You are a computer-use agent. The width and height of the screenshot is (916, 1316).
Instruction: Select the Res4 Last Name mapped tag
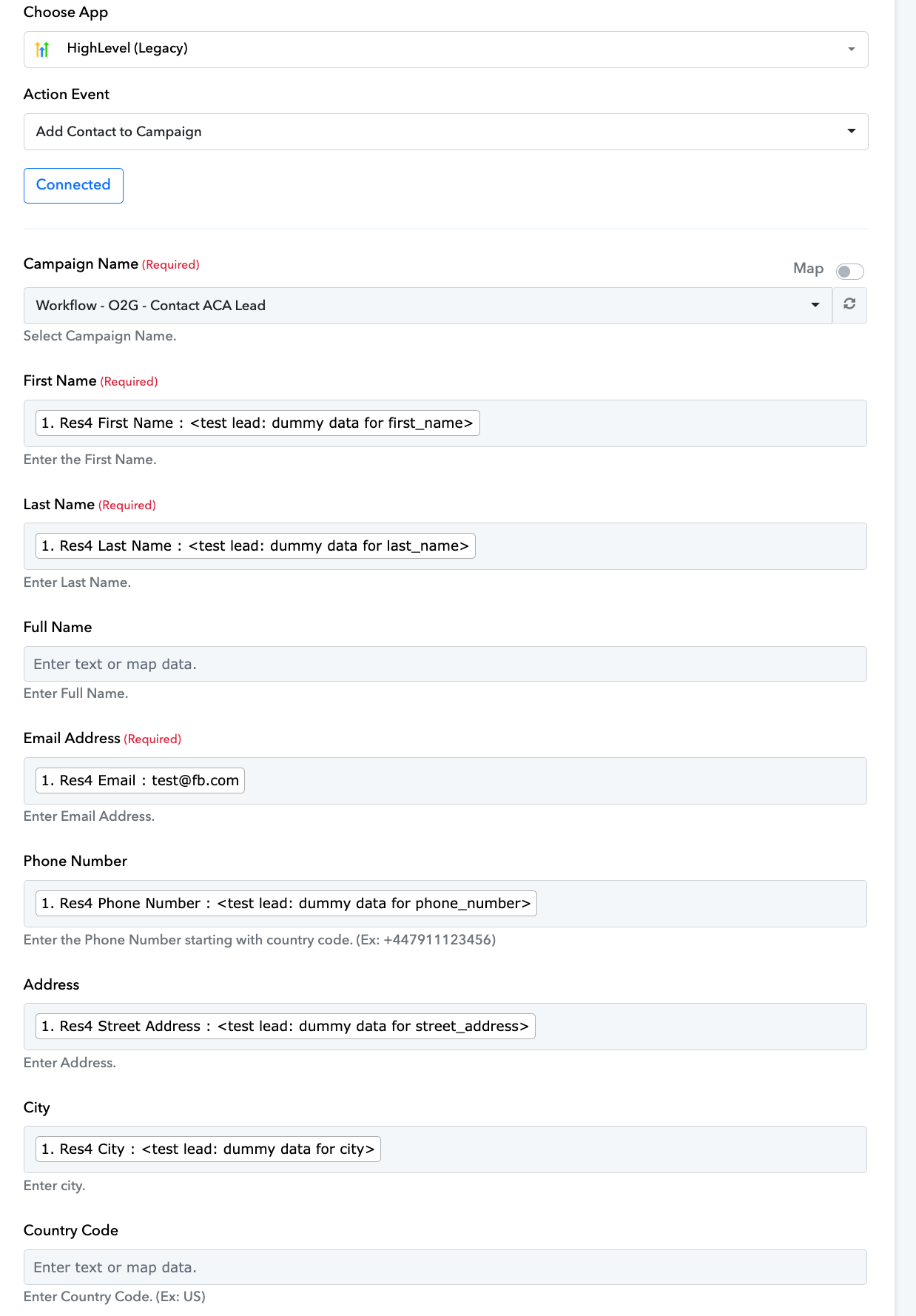[x=255, y=545]
